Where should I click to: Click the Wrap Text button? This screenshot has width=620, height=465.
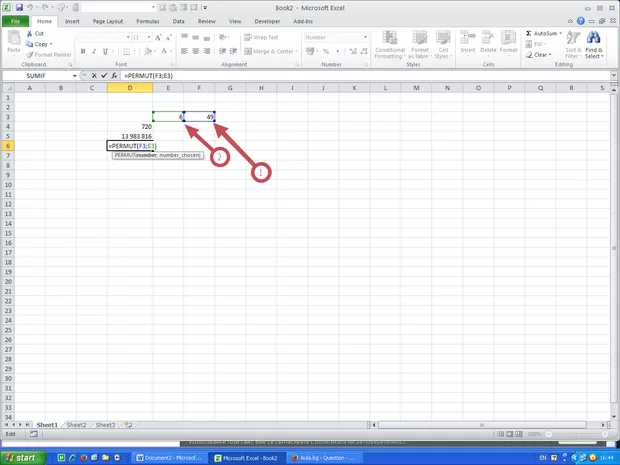261,38
